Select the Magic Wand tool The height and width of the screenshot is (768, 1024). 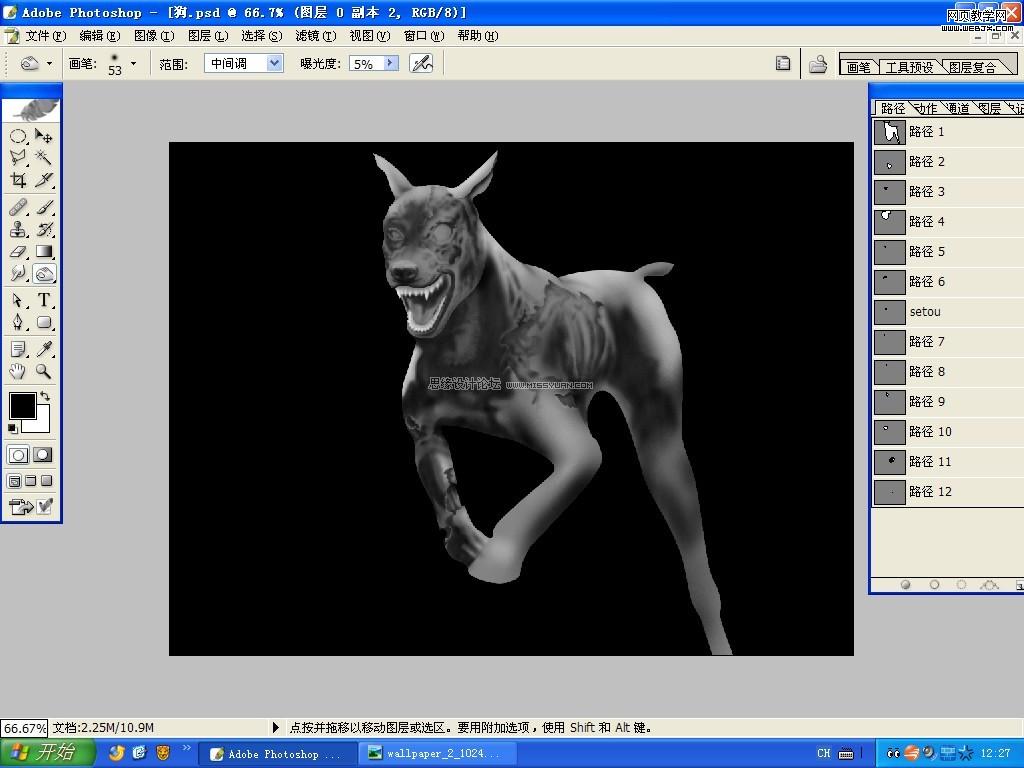44,157
